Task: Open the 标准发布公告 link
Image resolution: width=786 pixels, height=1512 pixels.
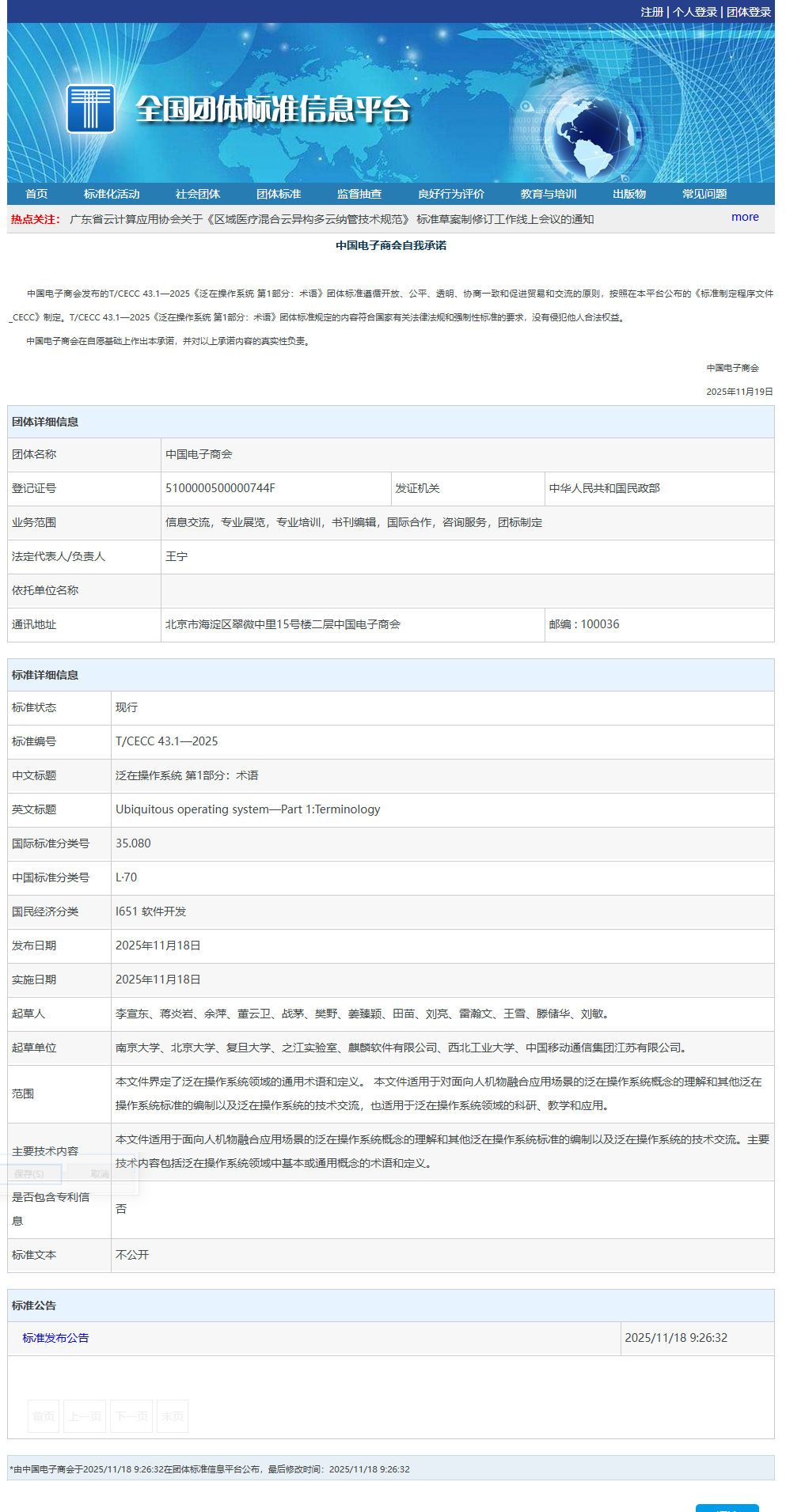Action: [55, 1338]
